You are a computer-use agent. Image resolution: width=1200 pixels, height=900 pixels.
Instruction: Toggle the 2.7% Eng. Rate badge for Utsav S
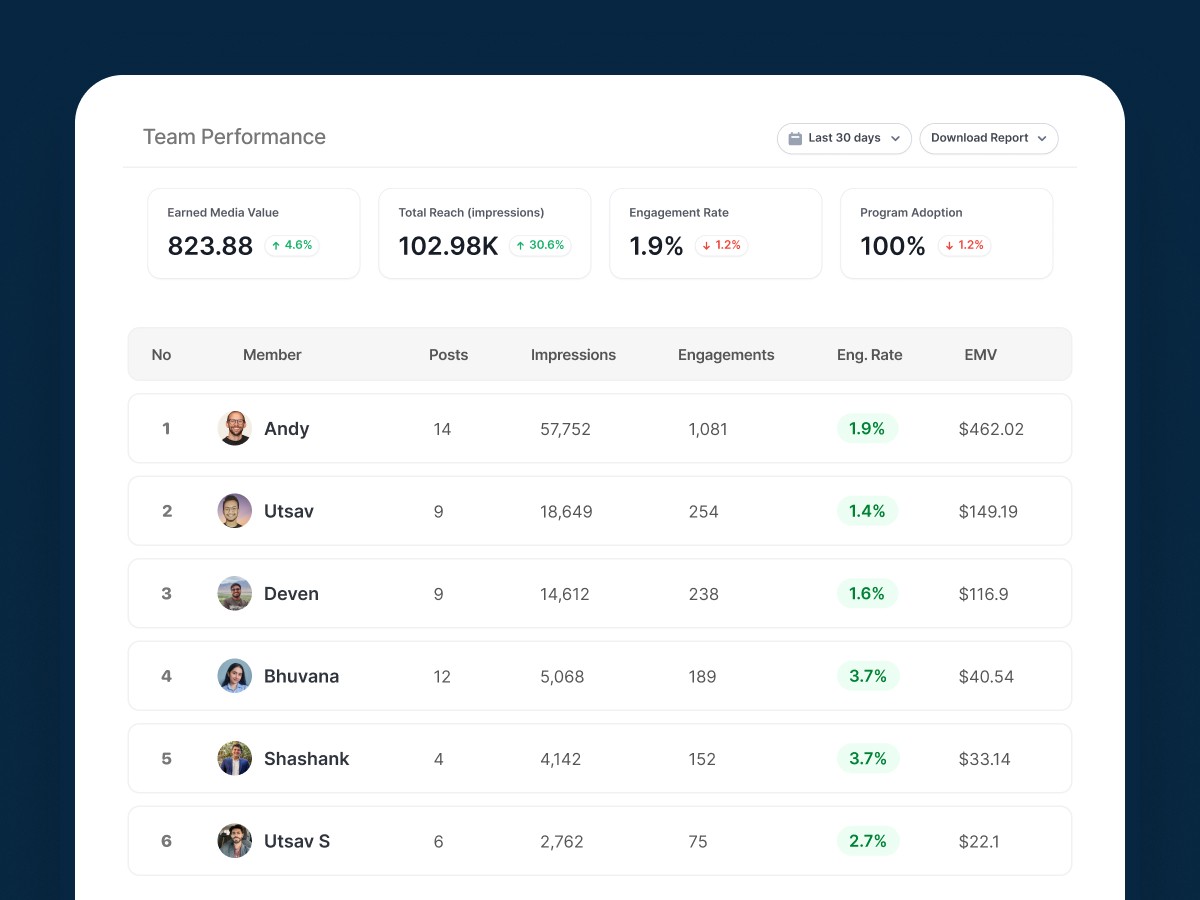[867, 840]
